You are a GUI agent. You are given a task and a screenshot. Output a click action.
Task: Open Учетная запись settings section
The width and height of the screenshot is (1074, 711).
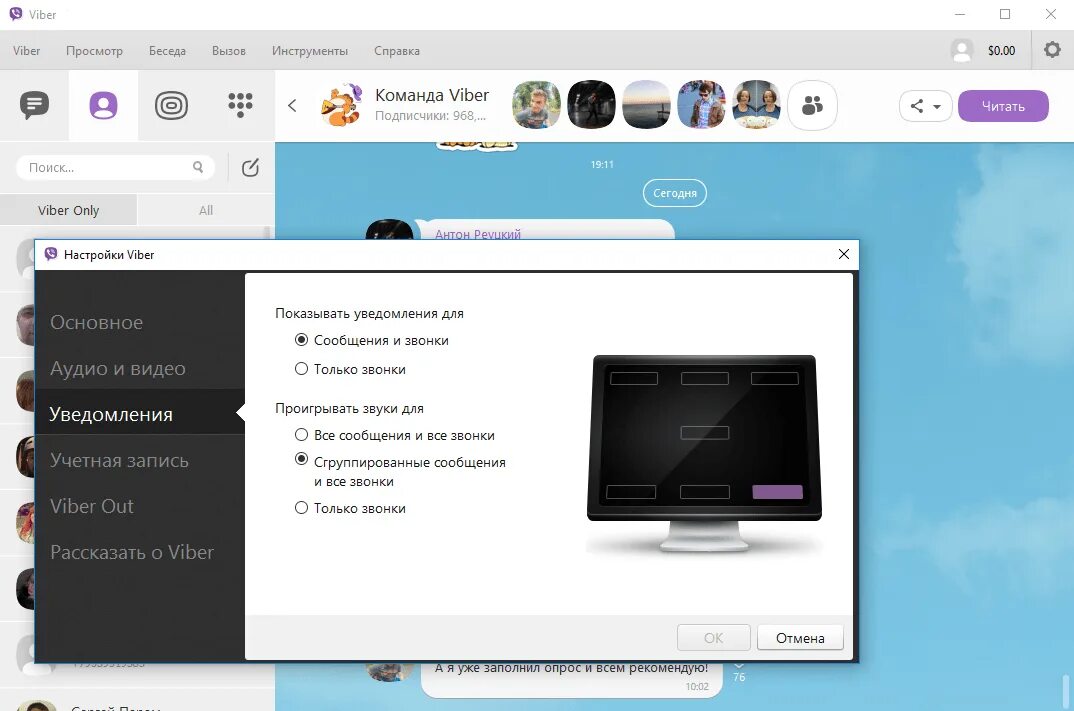coord(119,460)
